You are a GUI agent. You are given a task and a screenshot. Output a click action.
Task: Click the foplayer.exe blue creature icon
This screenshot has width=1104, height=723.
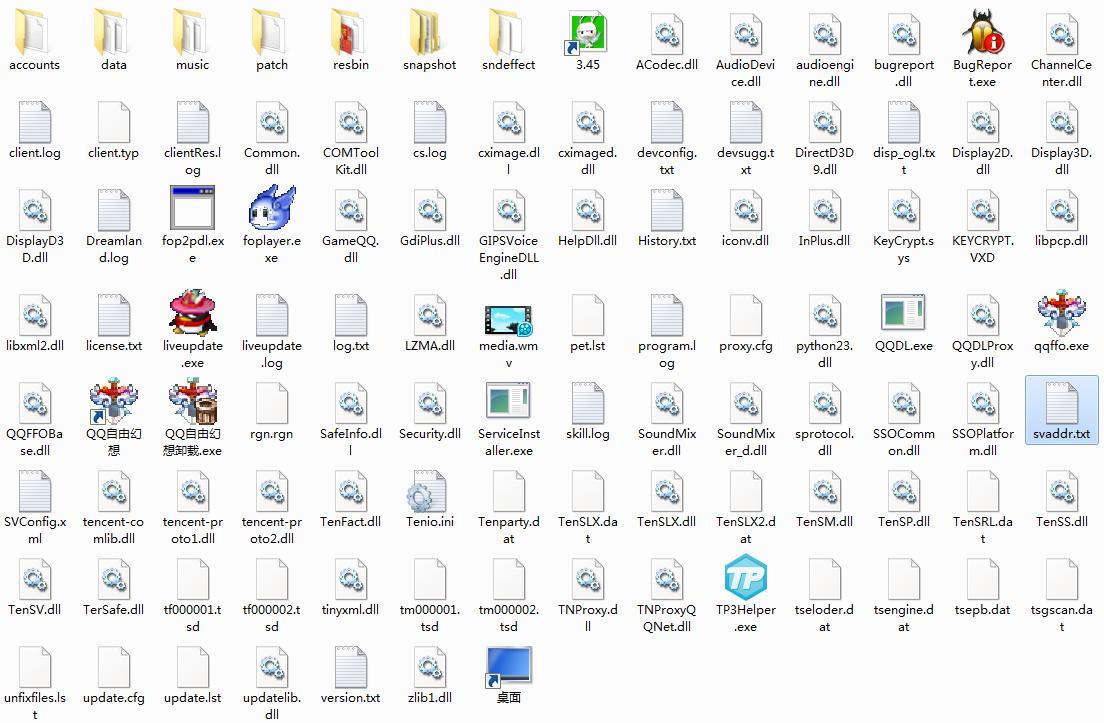pyautogui.click(x=271, y=209)
